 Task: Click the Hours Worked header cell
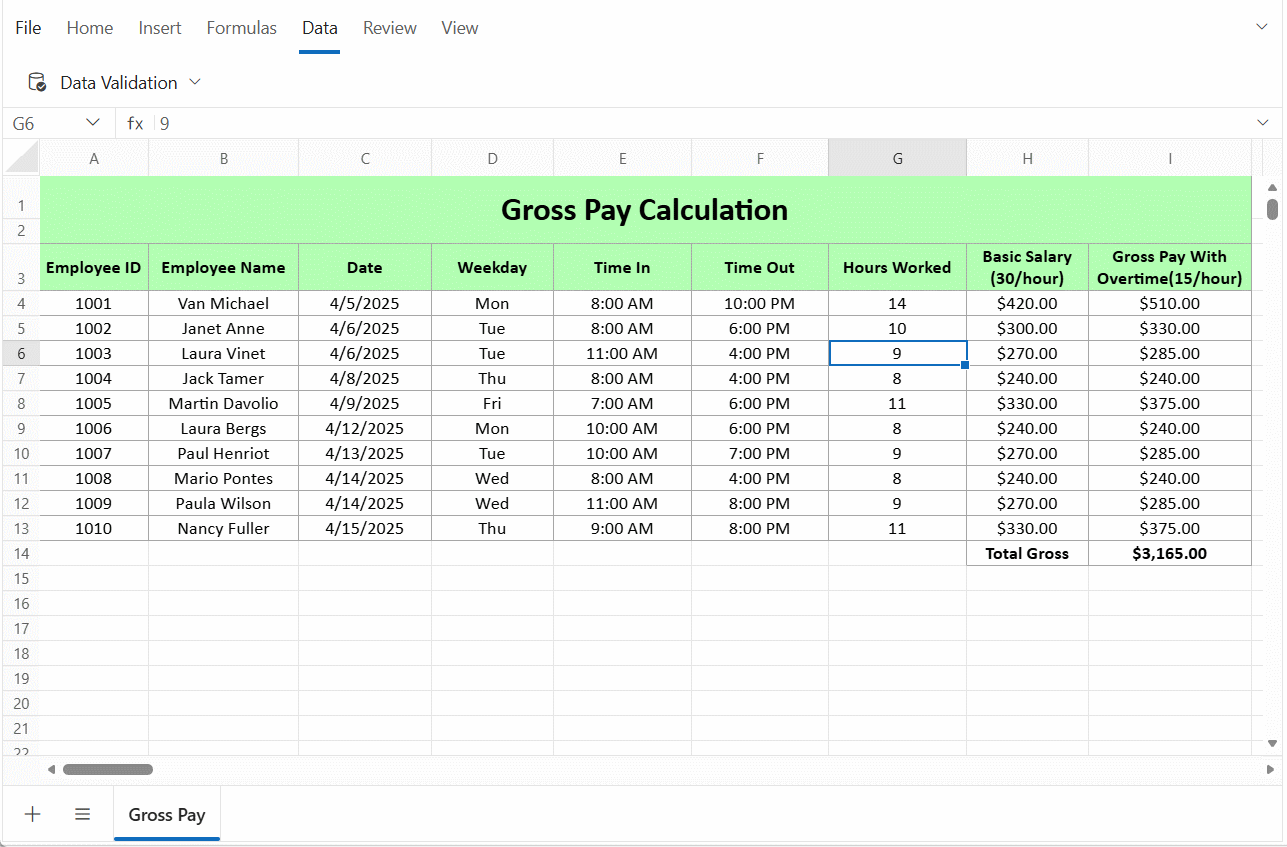(897, 267)
